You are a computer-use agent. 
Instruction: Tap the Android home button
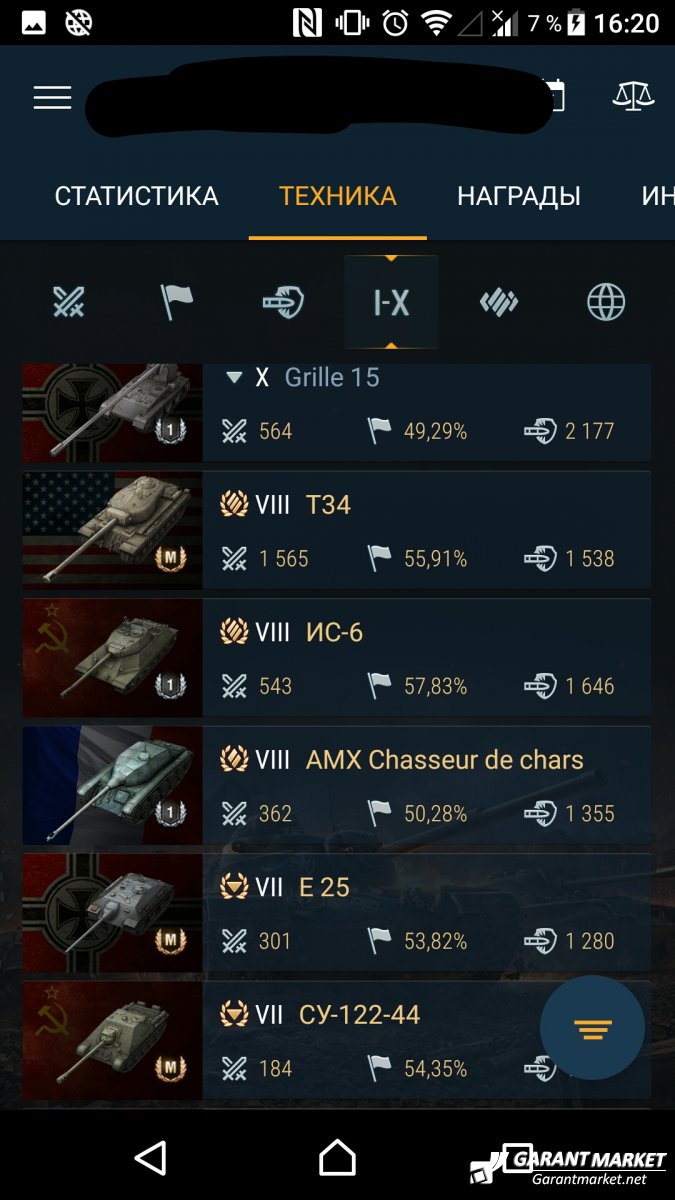coord(337,1157)
